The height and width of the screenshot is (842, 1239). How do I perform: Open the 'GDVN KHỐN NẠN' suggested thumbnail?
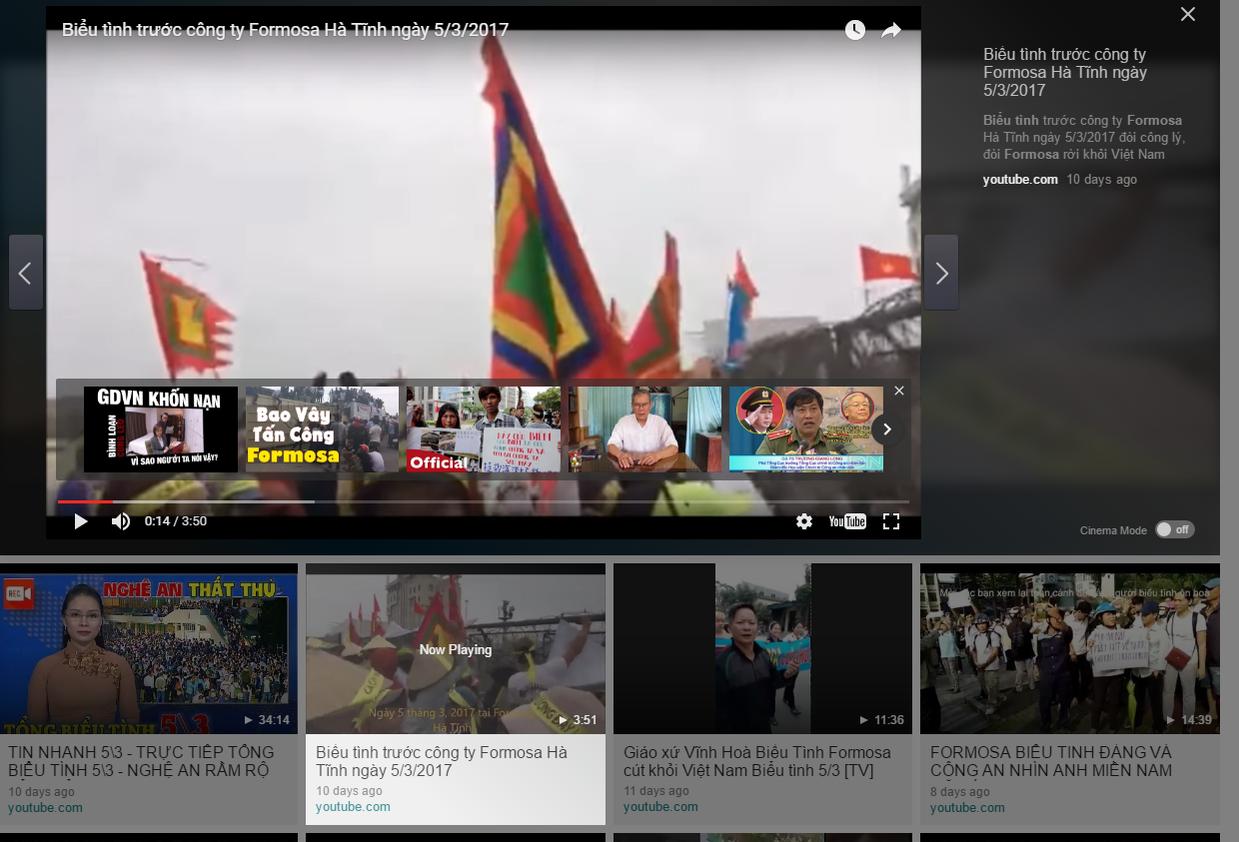[161, 429]
